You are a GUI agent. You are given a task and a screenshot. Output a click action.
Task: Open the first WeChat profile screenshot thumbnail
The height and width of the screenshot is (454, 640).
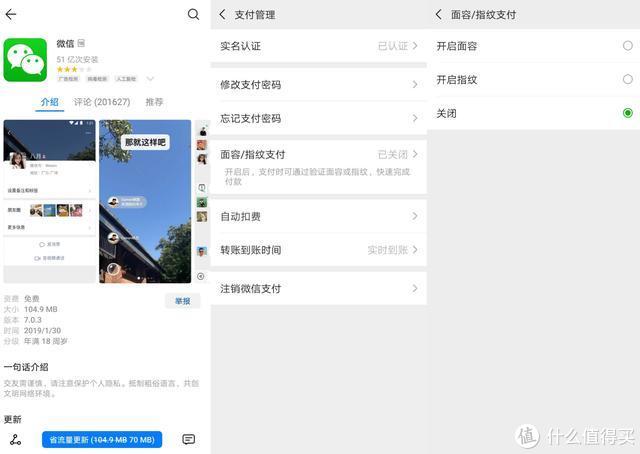50,201
